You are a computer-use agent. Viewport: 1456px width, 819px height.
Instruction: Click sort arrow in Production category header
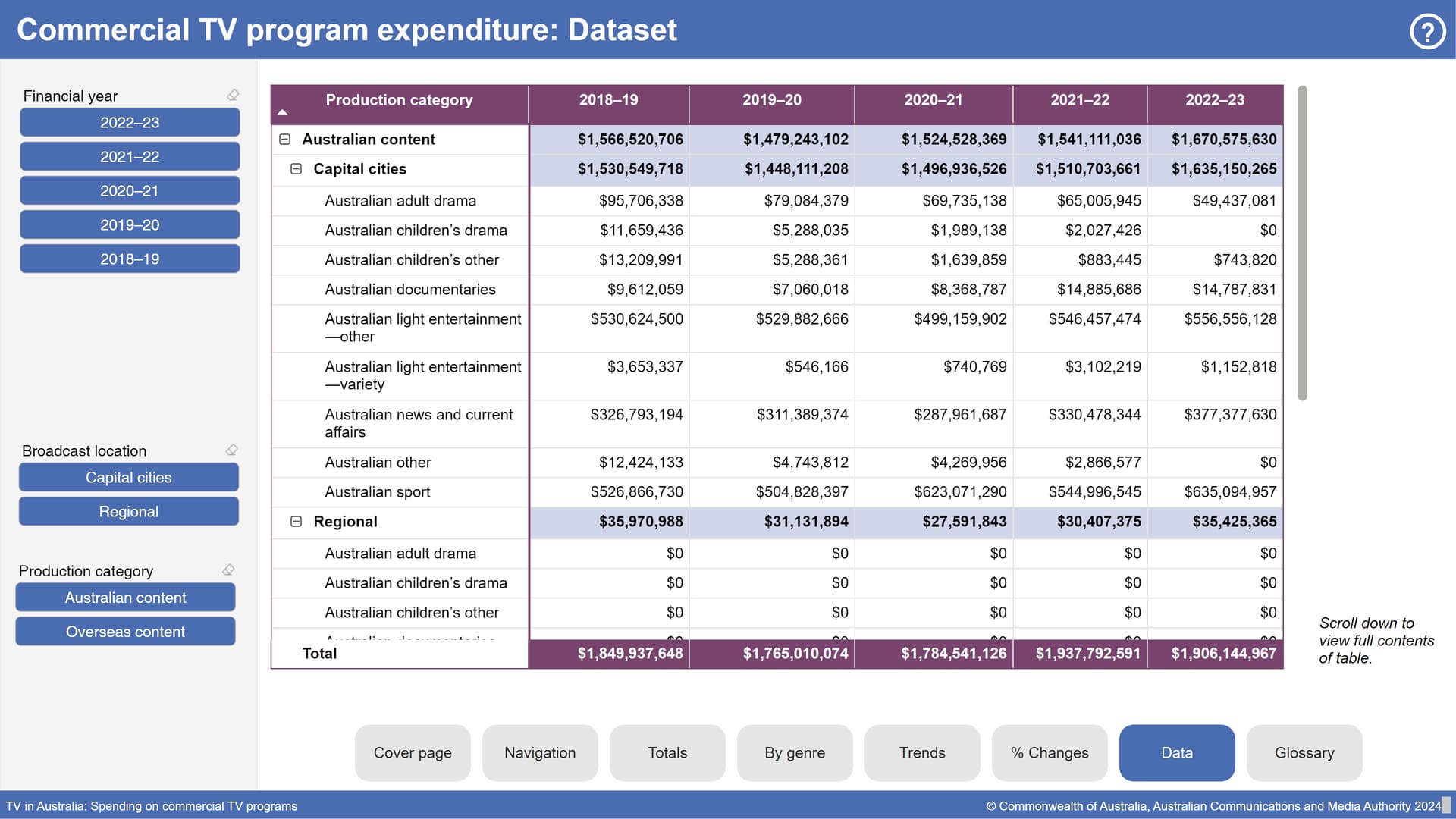[282, 112]
